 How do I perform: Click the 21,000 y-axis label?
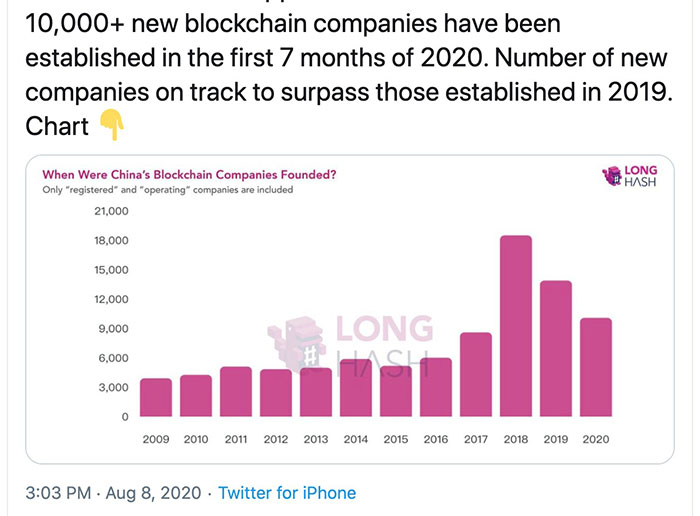[x=111, y=212]
